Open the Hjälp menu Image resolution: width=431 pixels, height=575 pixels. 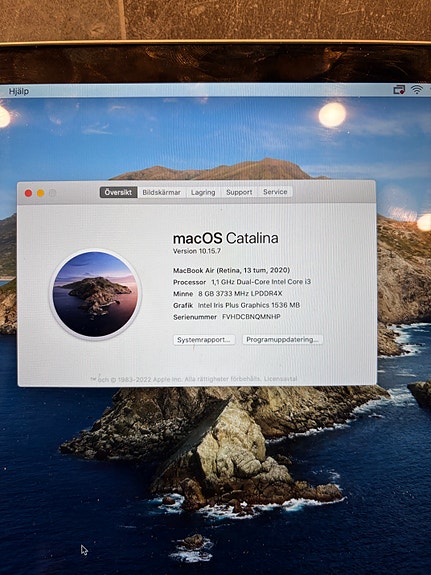click(19, 91)
